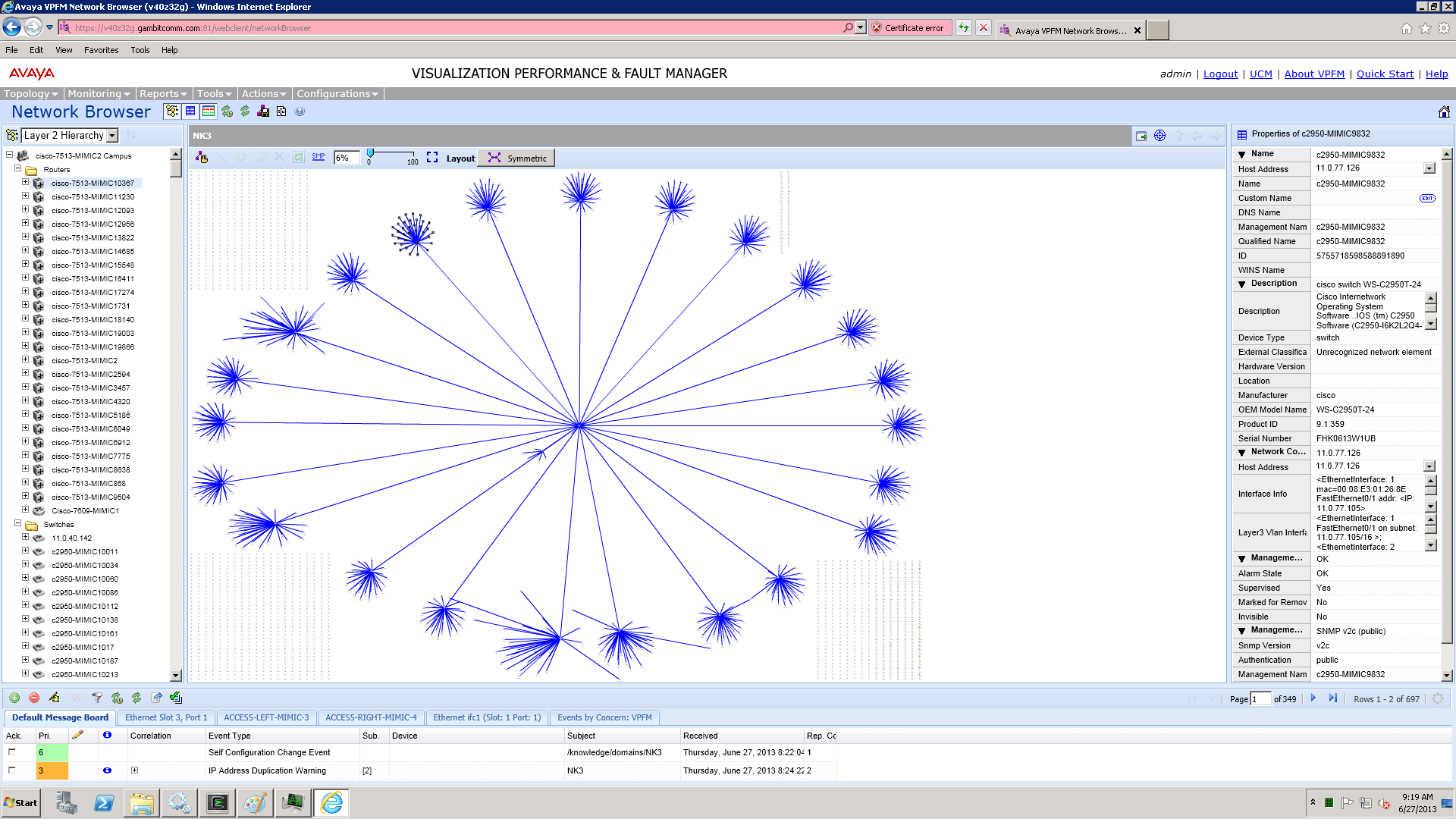The image size is (1456, 819).
Task: Click the colored grid view icon in Network Browser toolbar
Action: coord(208,111)
